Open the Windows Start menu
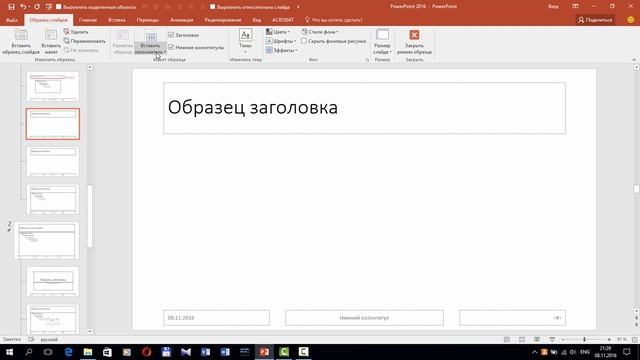 [x=9, y=352]
